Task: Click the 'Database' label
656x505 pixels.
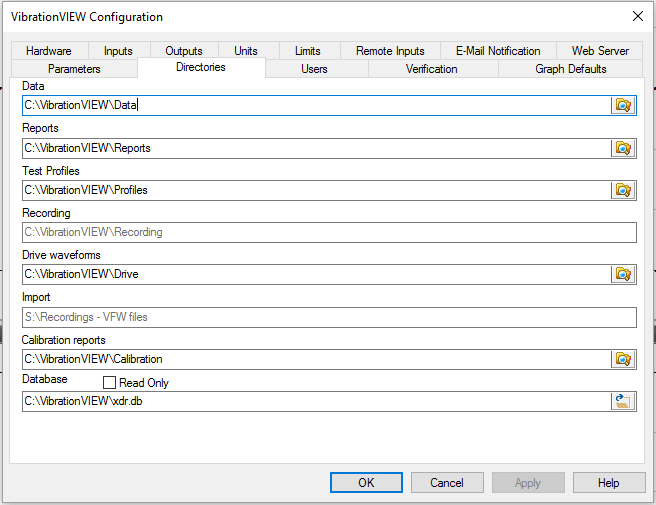Action: click(x=45, y=379)
